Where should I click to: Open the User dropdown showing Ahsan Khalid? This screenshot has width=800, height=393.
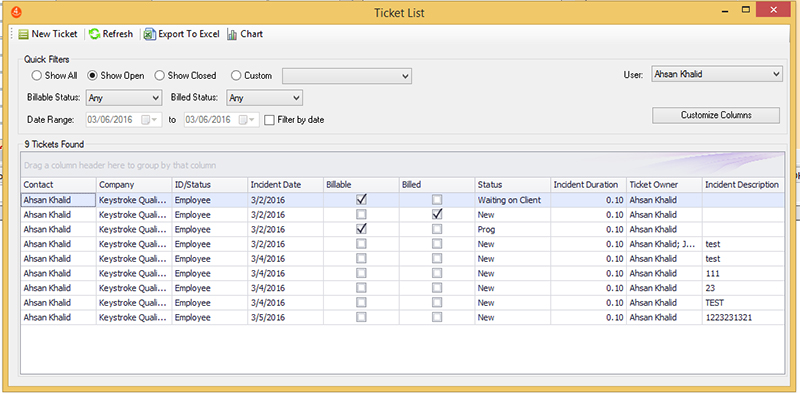click(717, 74)
